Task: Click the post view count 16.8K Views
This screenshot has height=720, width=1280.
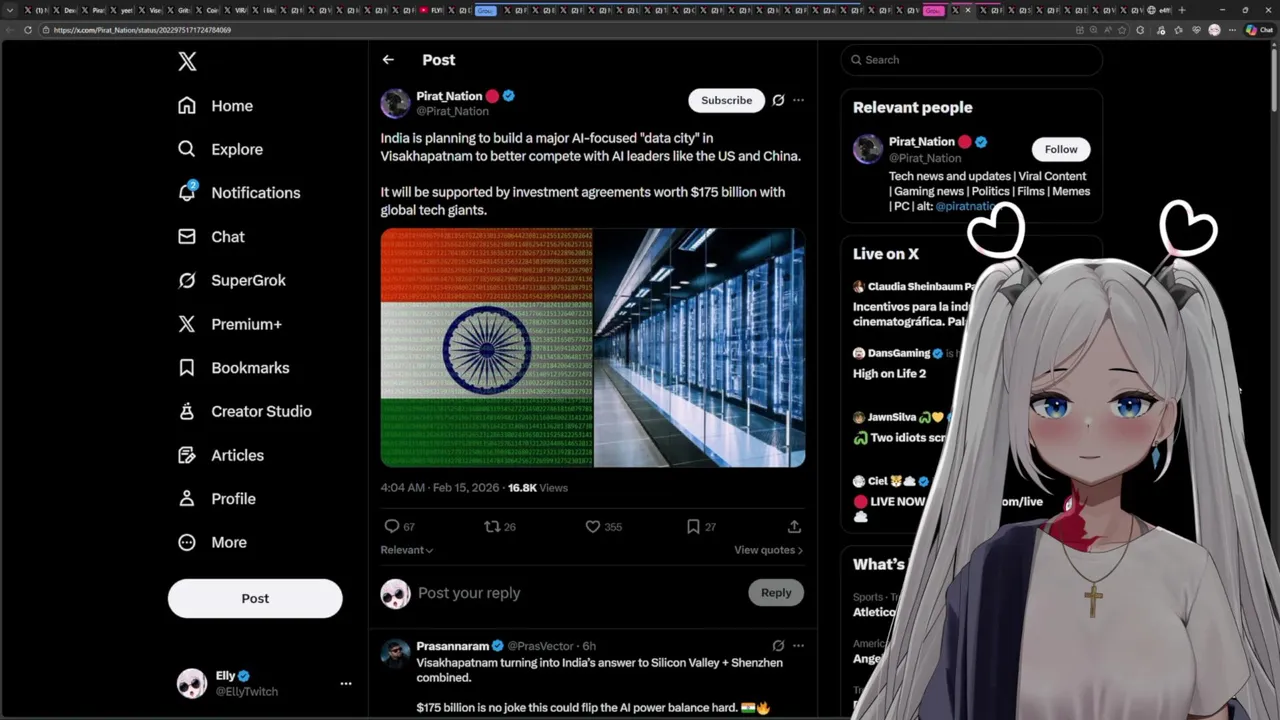Action: tap(537, 488)
